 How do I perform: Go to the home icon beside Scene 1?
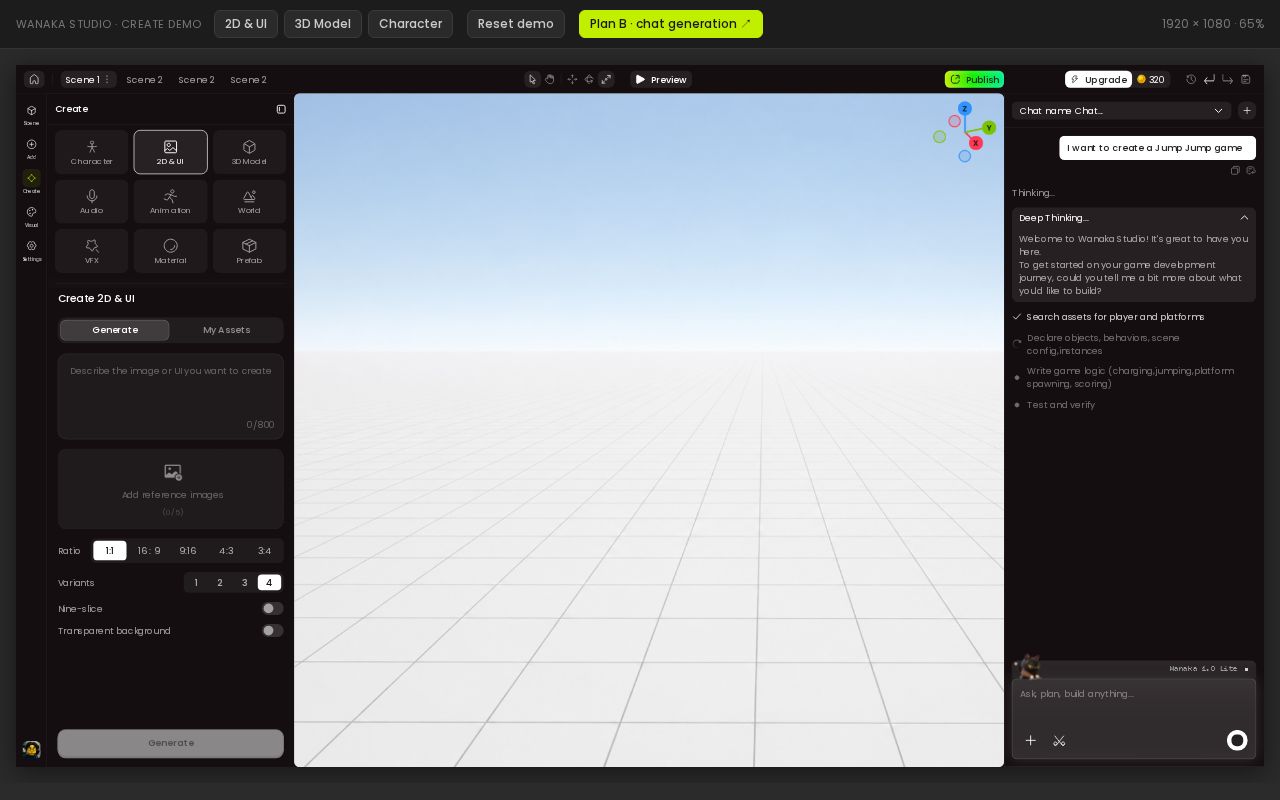[34, 79]
